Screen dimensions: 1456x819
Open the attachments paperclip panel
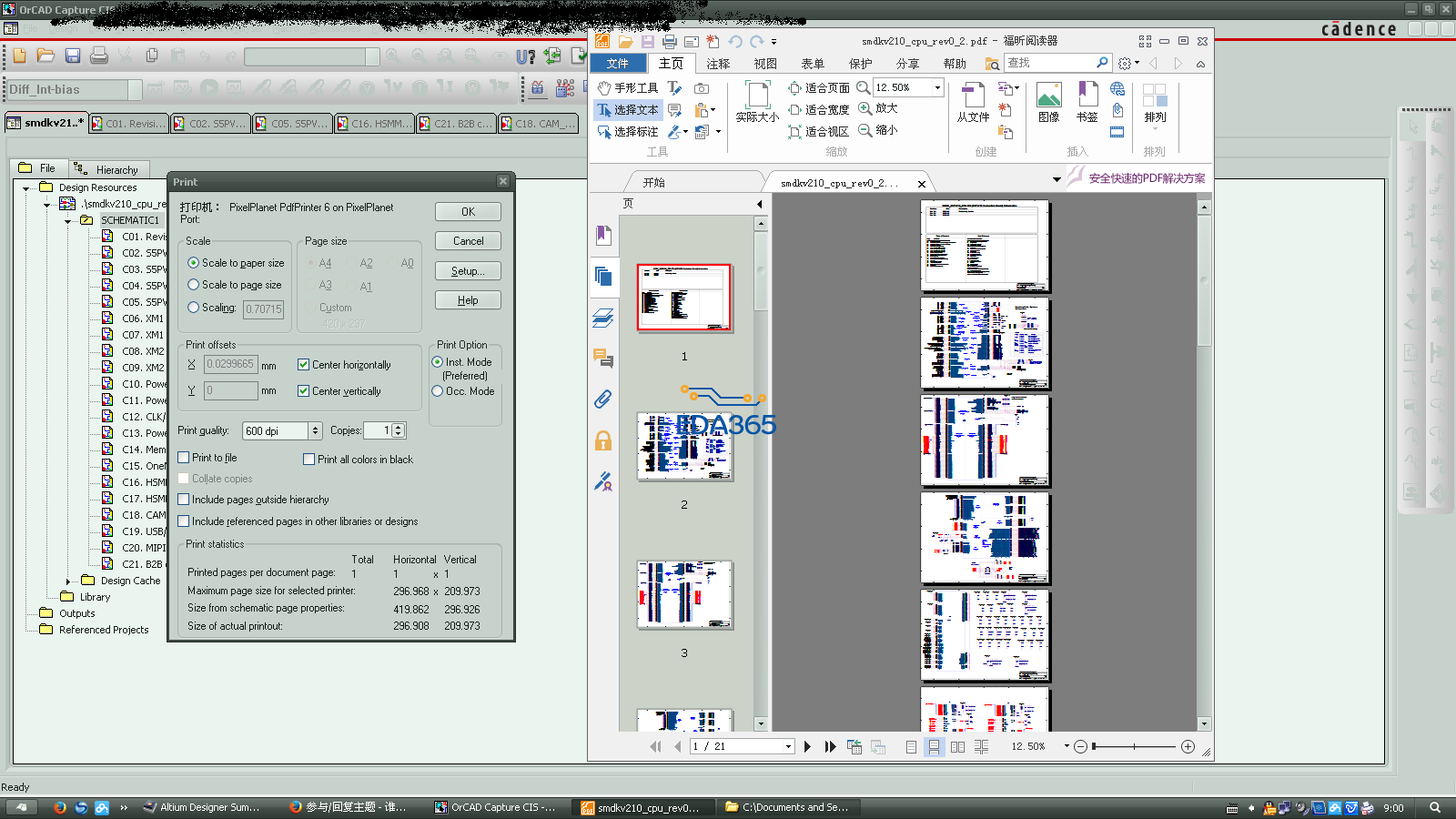602,399
